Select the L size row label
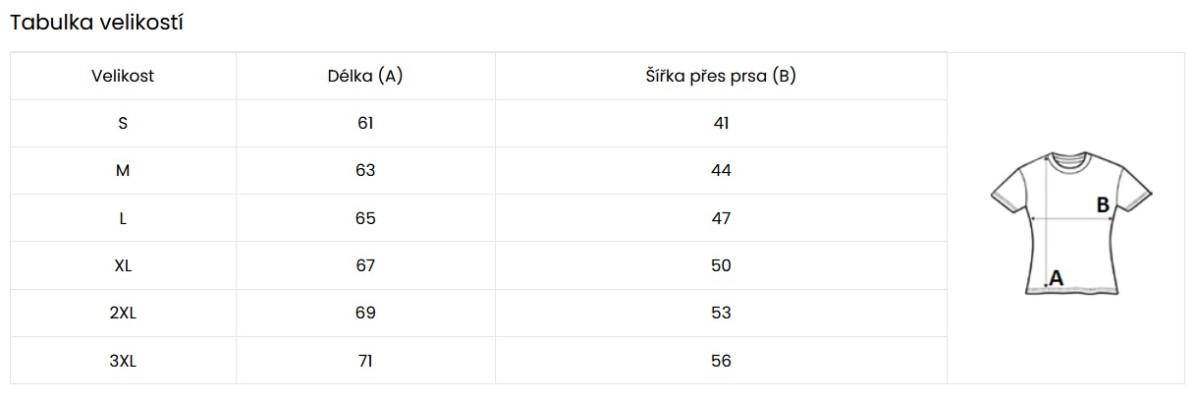 [x=123, y=218]
